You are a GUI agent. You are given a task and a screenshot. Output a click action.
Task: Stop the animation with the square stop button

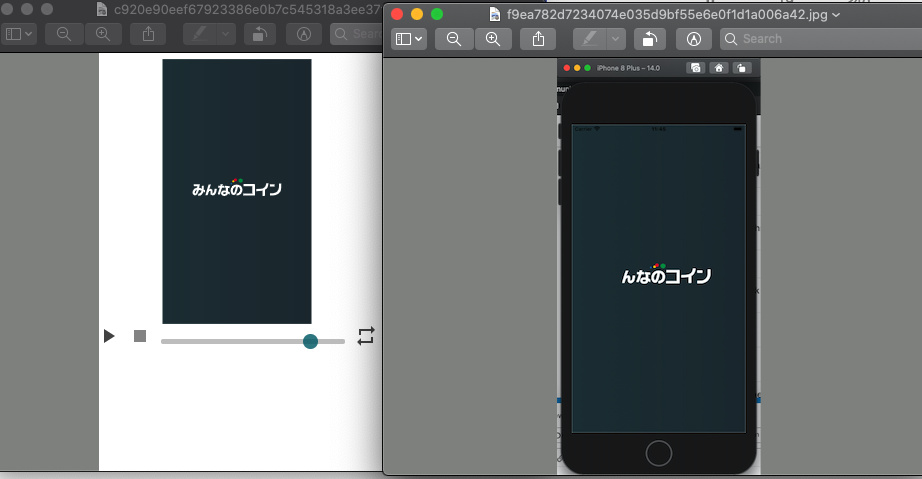click(x=140, y=336)
